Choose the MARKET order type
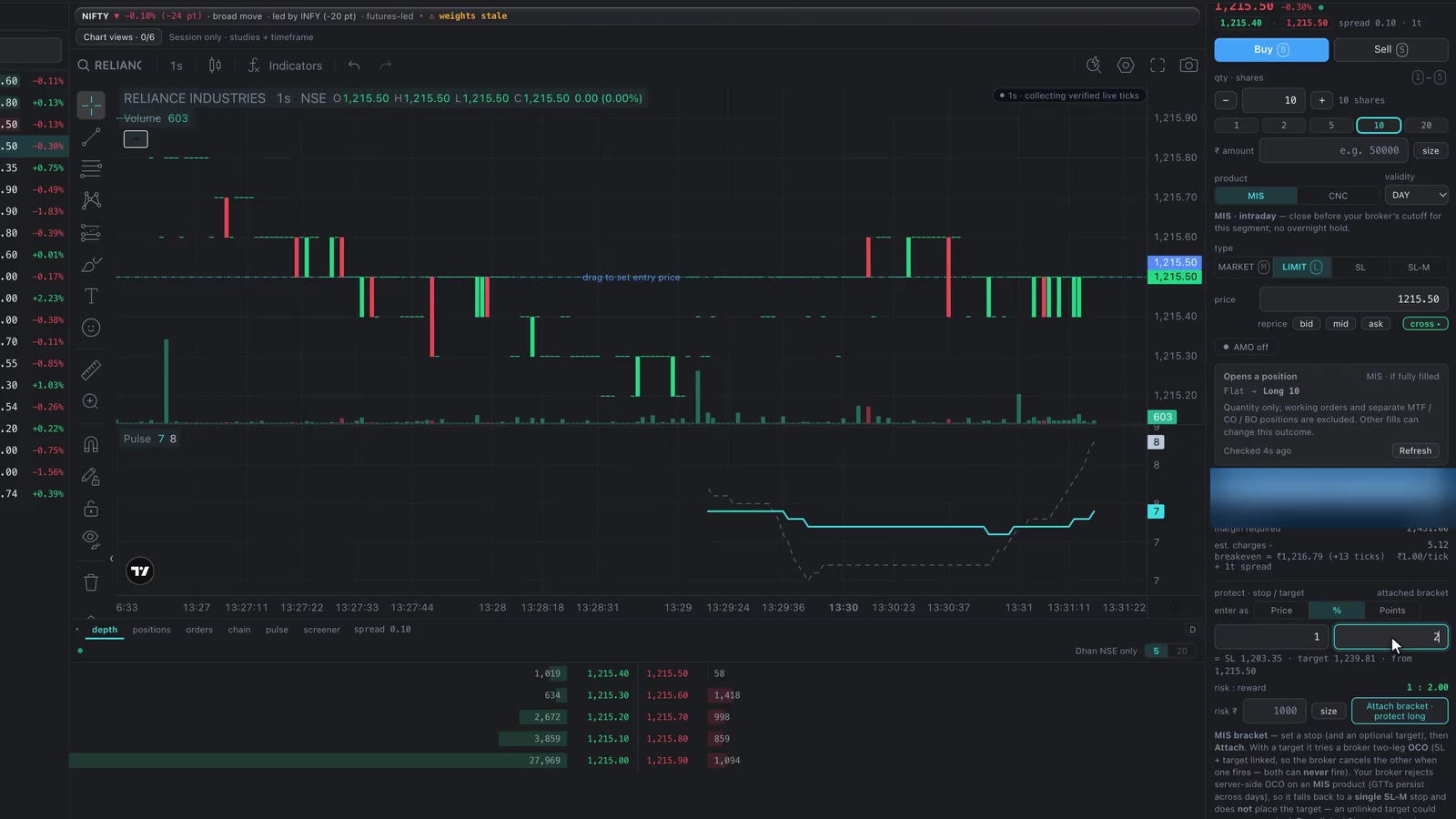The height and width of the screenshot is (819, 1456). [x=1243, y=267]
